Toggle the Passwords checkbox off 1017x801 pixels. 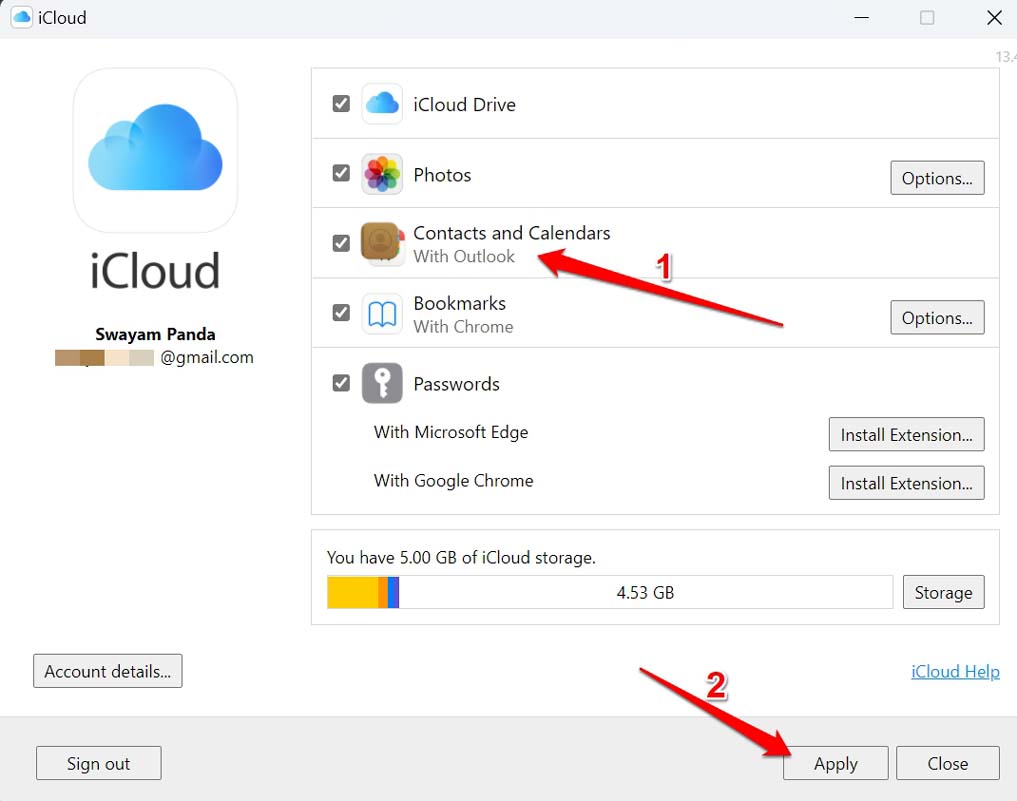tap(341, 383)
